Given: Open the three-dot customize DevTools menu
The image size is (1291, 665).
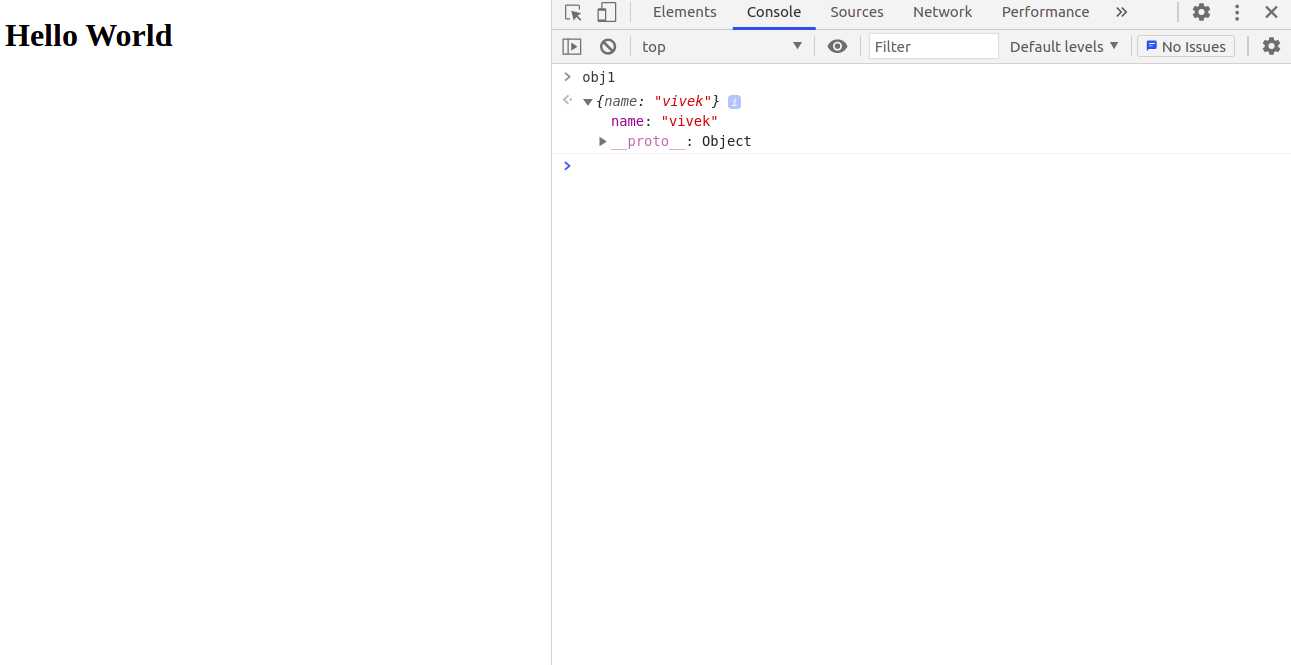Looking at the screenshot, I should [1237, 13].
